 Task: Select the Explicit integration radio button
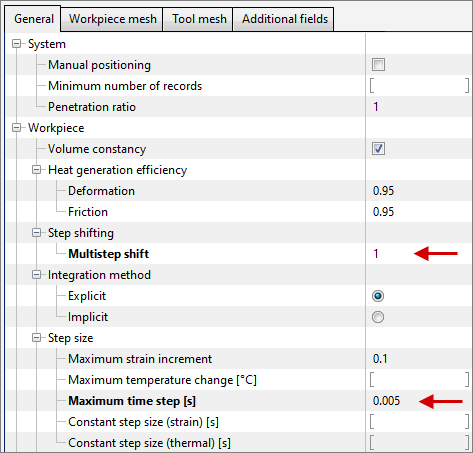(x=378, y=296)
